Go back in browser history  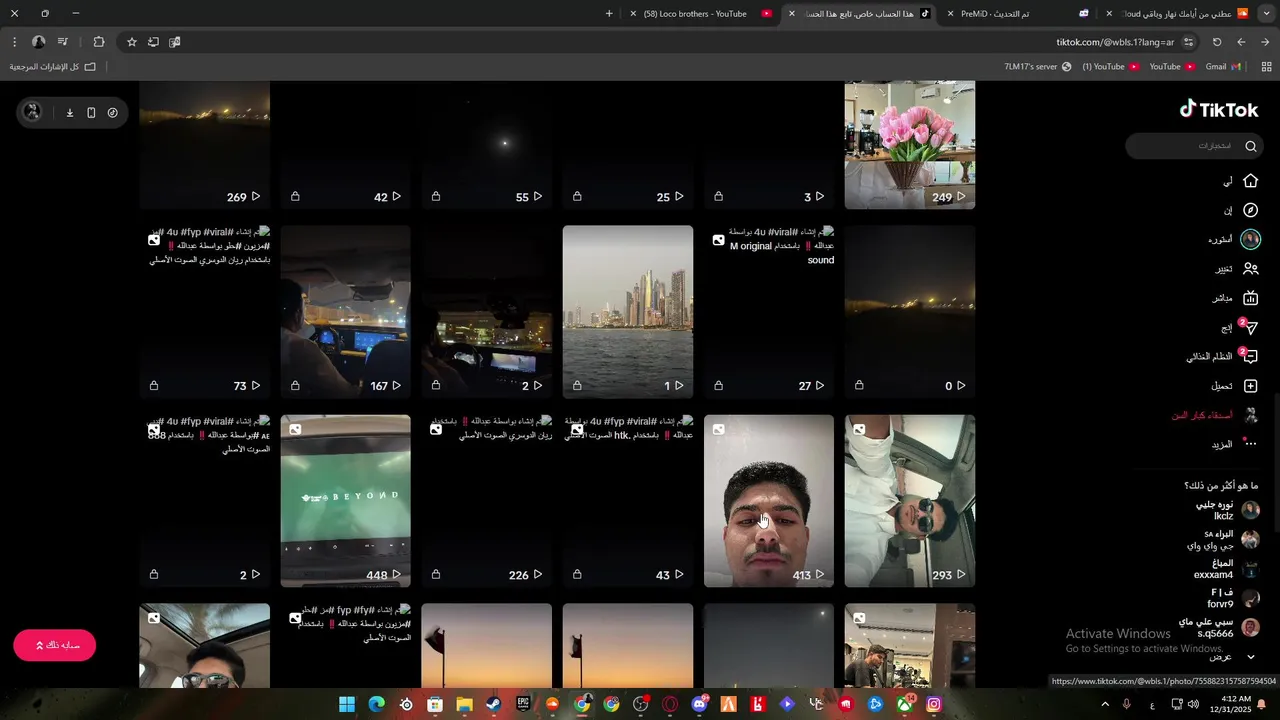click(x=1241, y=42)
